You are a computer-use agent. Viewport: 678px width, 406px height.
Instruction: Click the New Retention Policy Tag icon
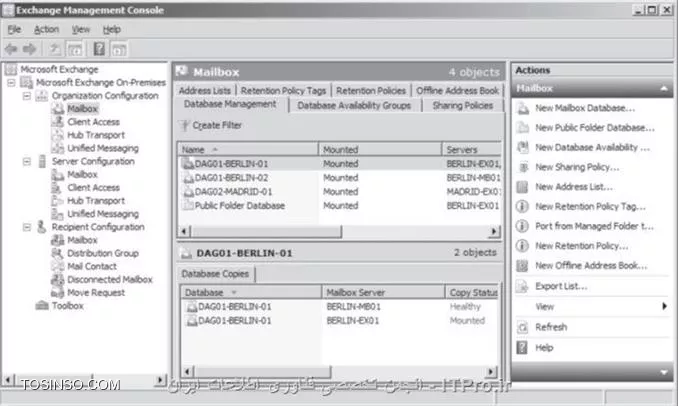coord(522,206)
